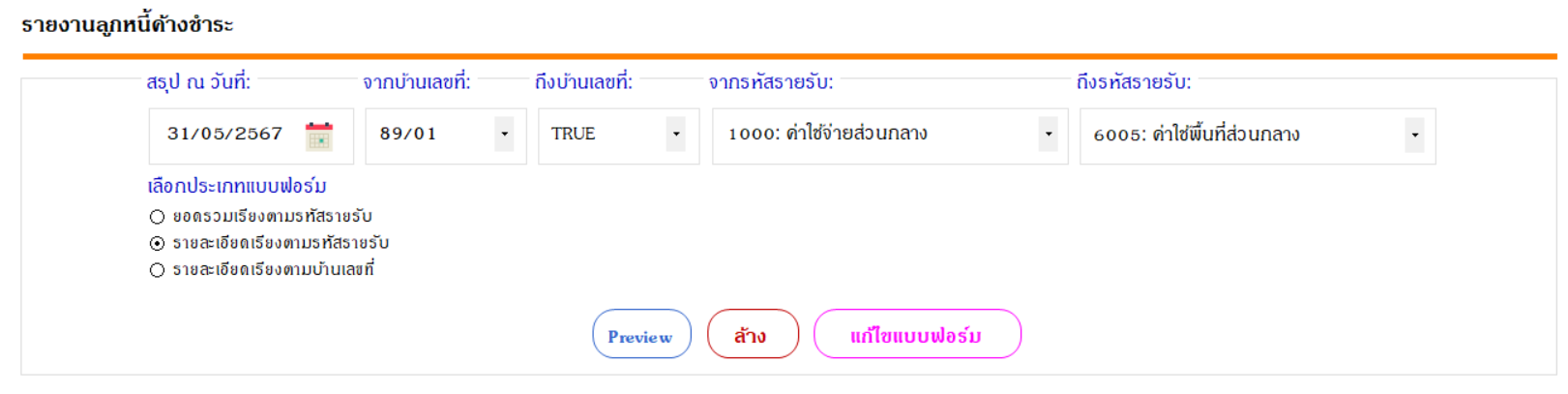
Task: Click the 89/01 house number field
Action: pos(445,136)
